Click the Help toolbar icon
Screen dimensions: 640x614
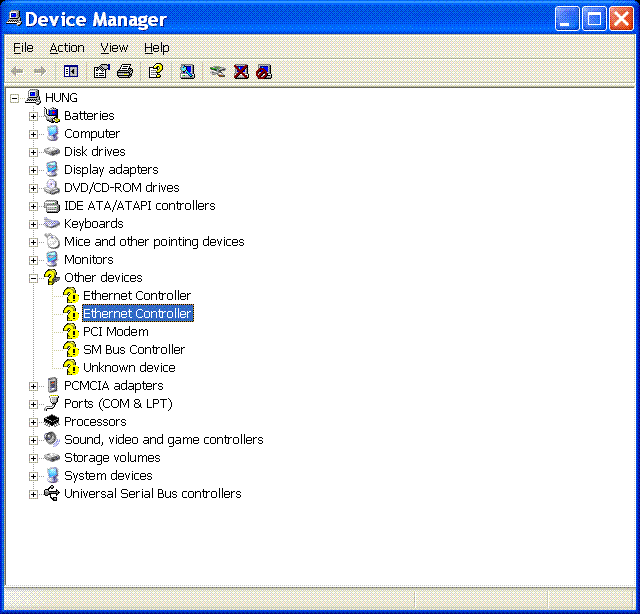(155, 71)
